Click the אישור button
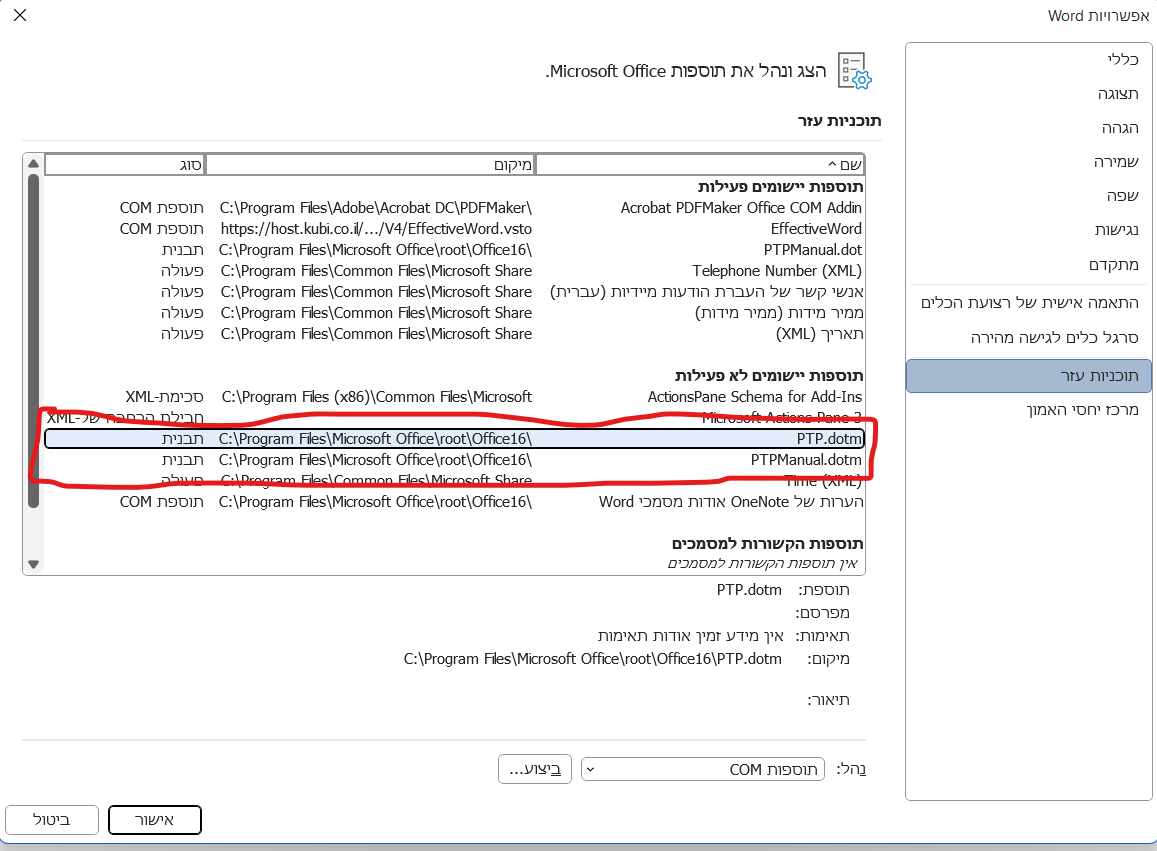The image size is (1157, 851). click(x=154, y=820)
